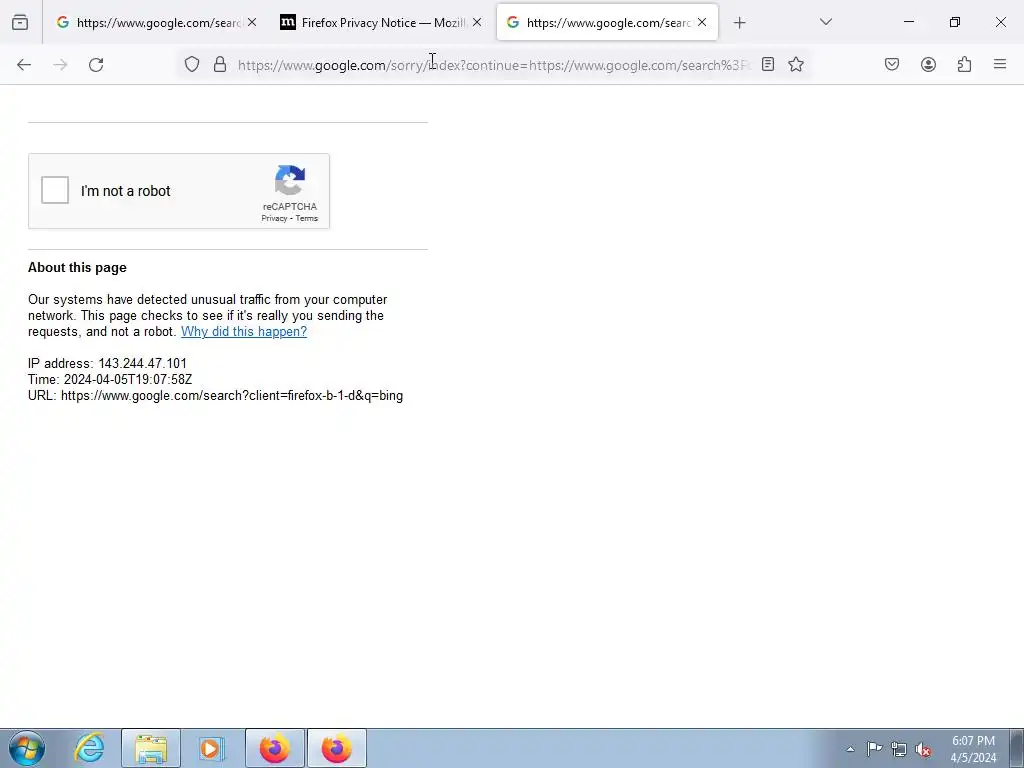This screenshot has height=768, width=1024.
Task: Click the About this page heading
Action: pos(77,267)
